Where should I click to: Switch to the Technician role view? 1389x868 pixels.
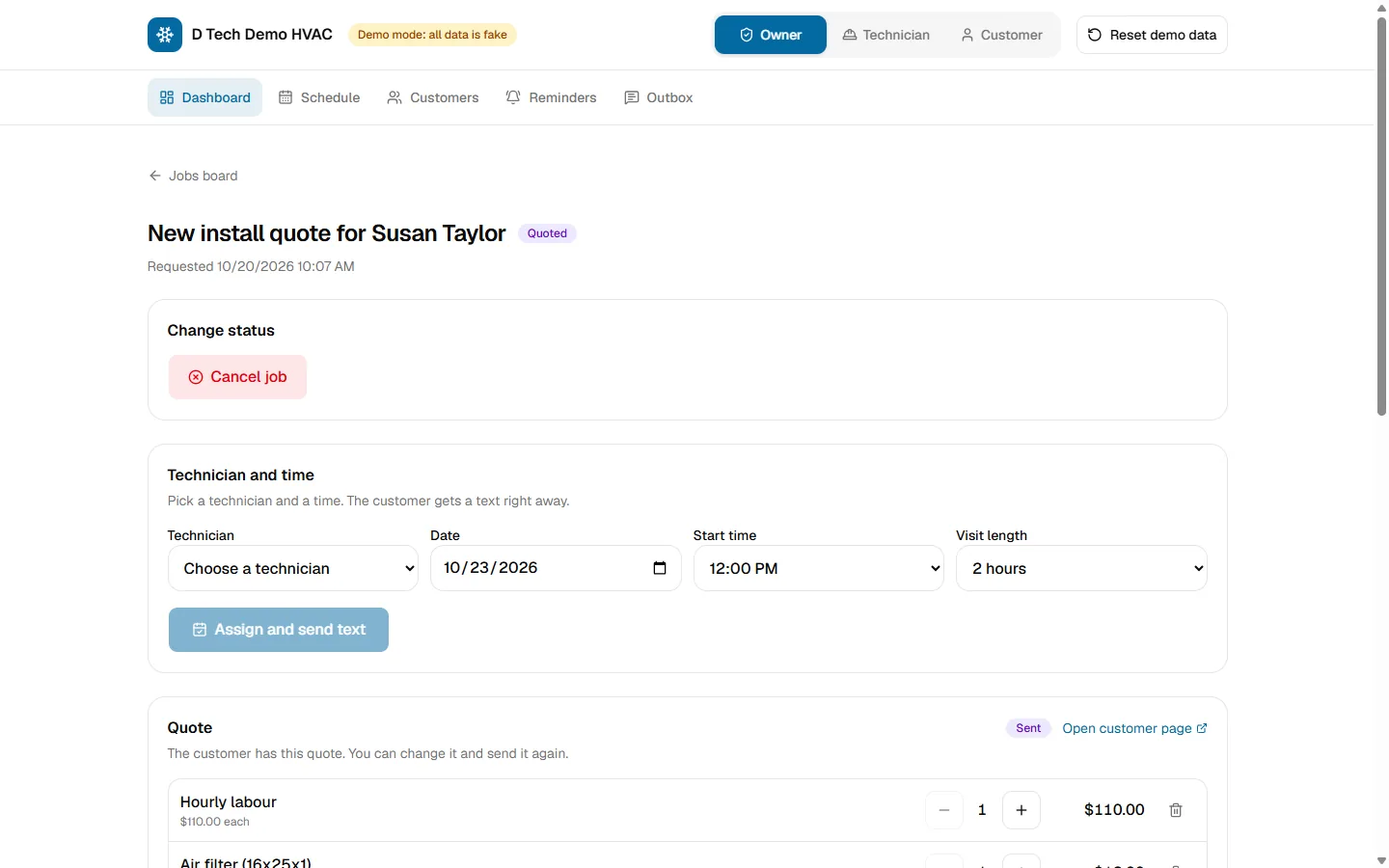(886, 35)
